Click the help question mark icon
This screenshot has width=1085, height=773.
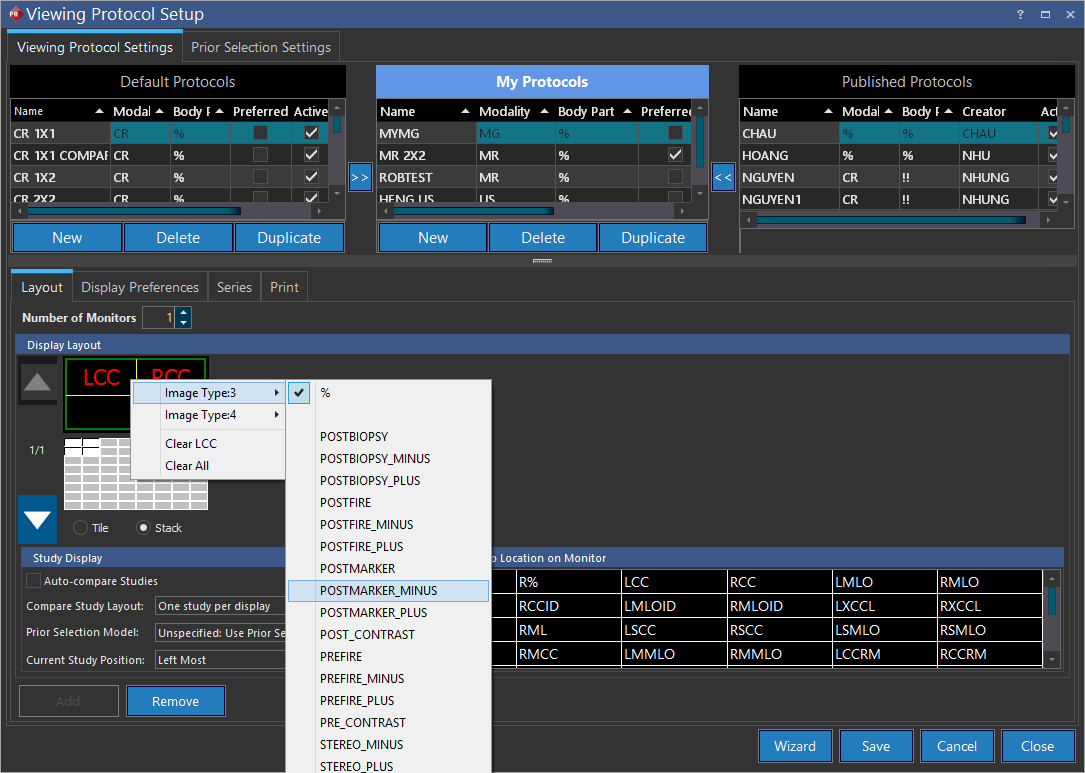coord(1020,15)
